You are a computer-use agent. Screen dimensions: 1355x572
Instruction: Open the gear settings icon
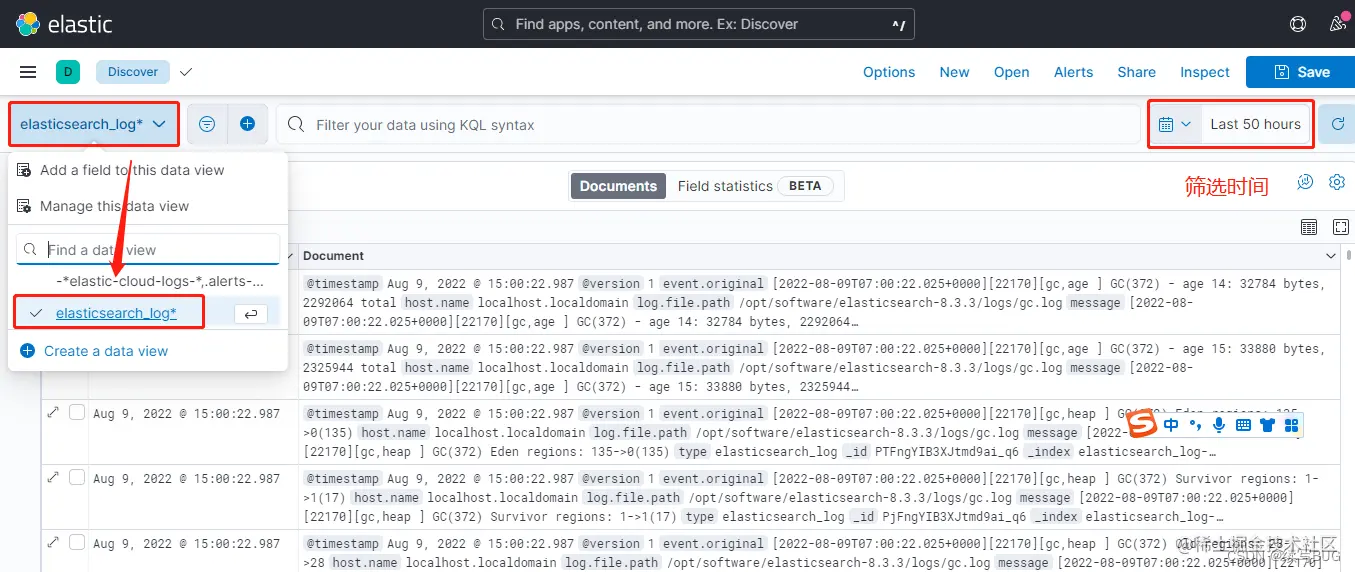point(1337,182)
